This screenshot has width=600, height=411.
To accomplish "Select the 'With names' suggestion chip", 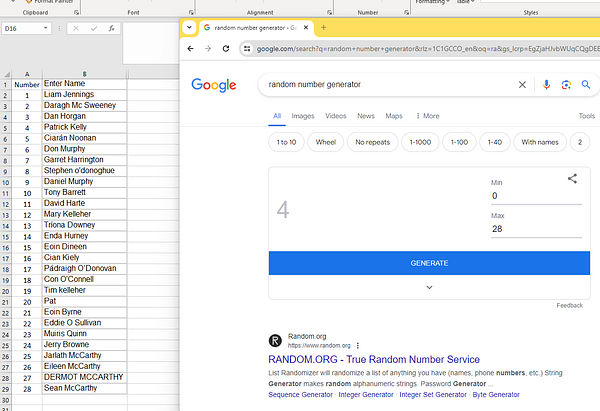I will click(x=540, y=142).
